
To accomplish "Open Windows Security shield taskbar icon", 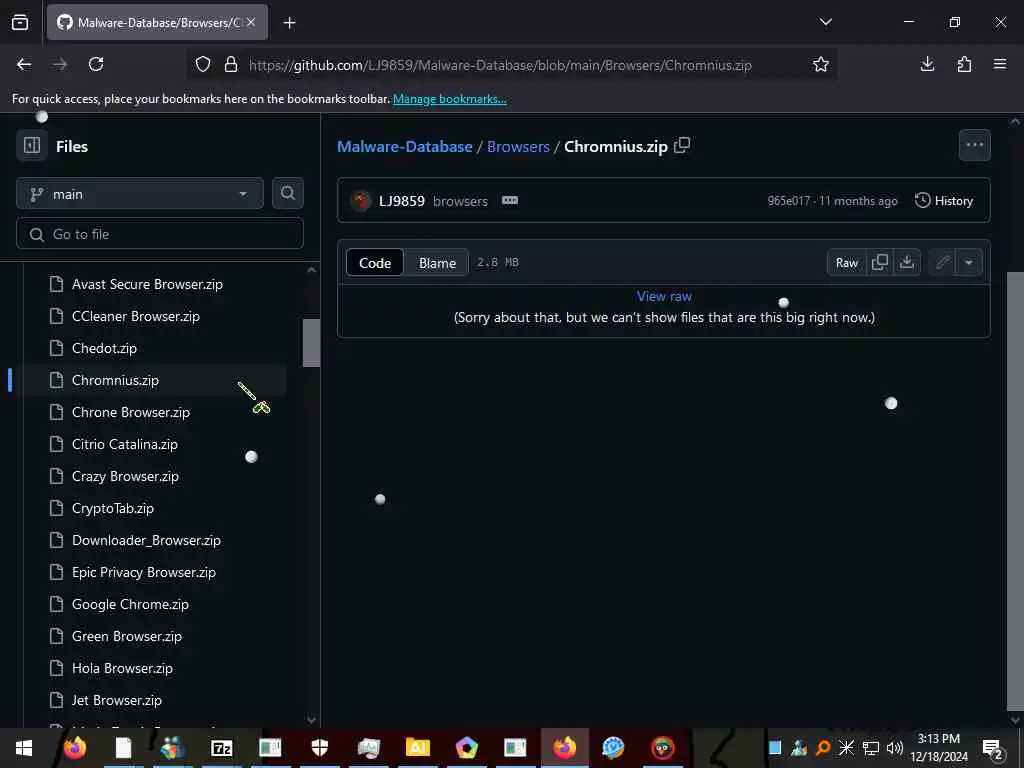I will (319, 748).
